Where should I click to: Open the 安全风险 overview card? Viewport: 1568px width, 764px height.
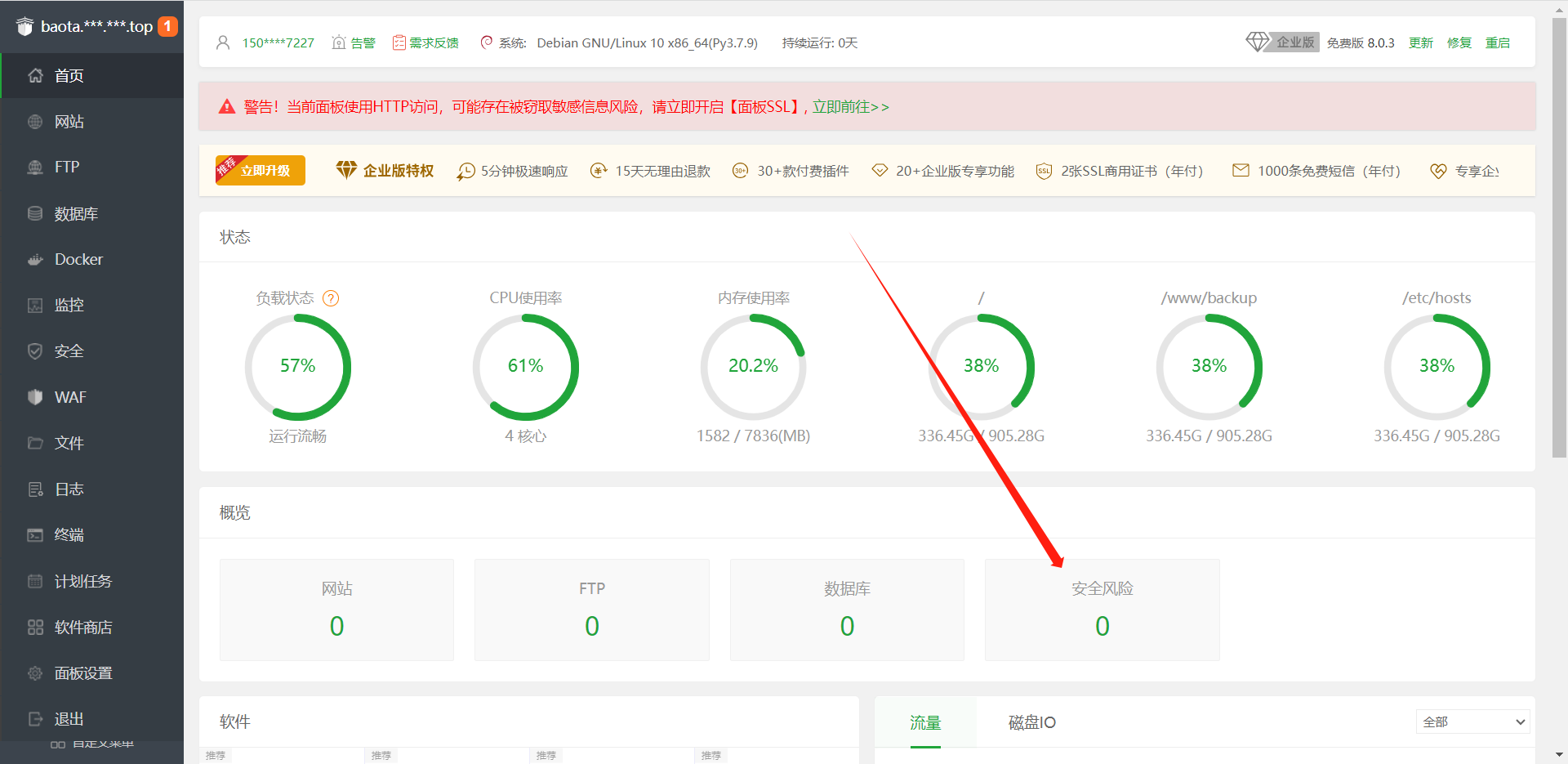[x=1102, y=610]
